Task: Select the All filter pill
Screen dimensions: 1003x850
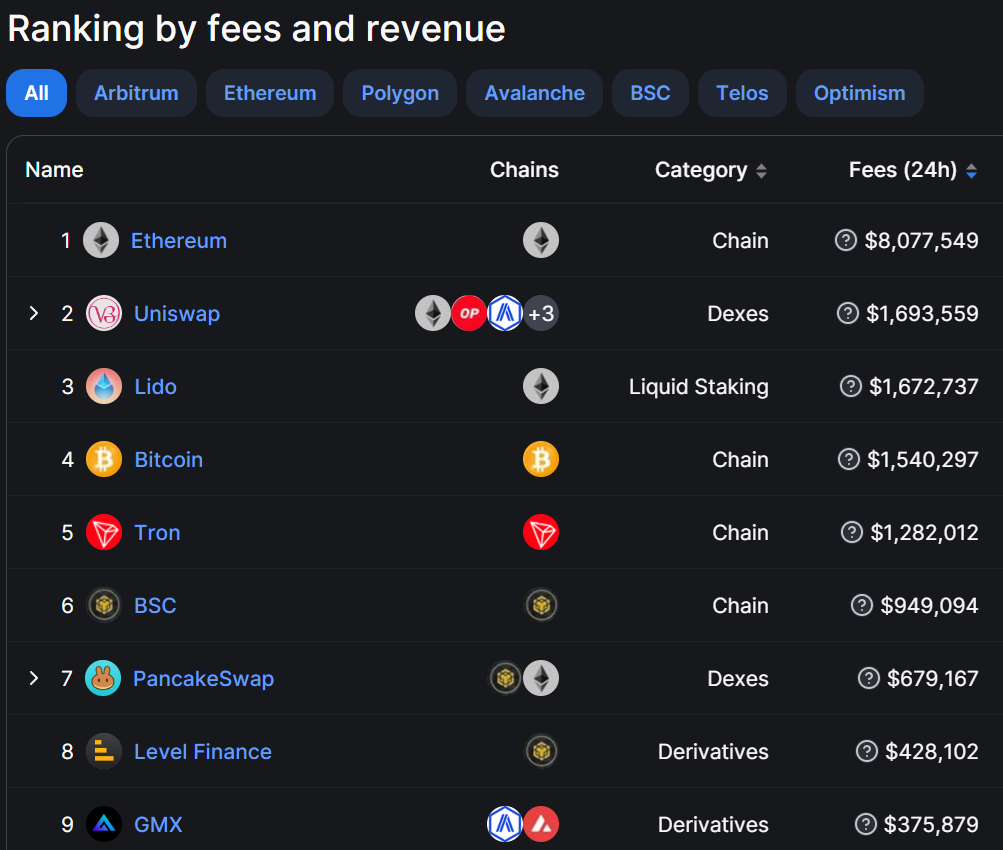Action: (x=36, y=93)
